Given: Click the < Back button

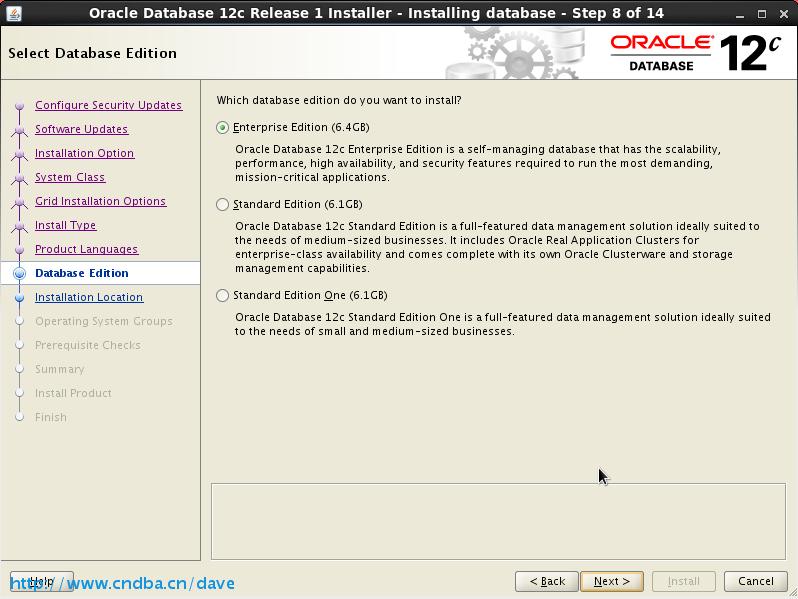Looking at the screenshot, I should pos(547,581).
